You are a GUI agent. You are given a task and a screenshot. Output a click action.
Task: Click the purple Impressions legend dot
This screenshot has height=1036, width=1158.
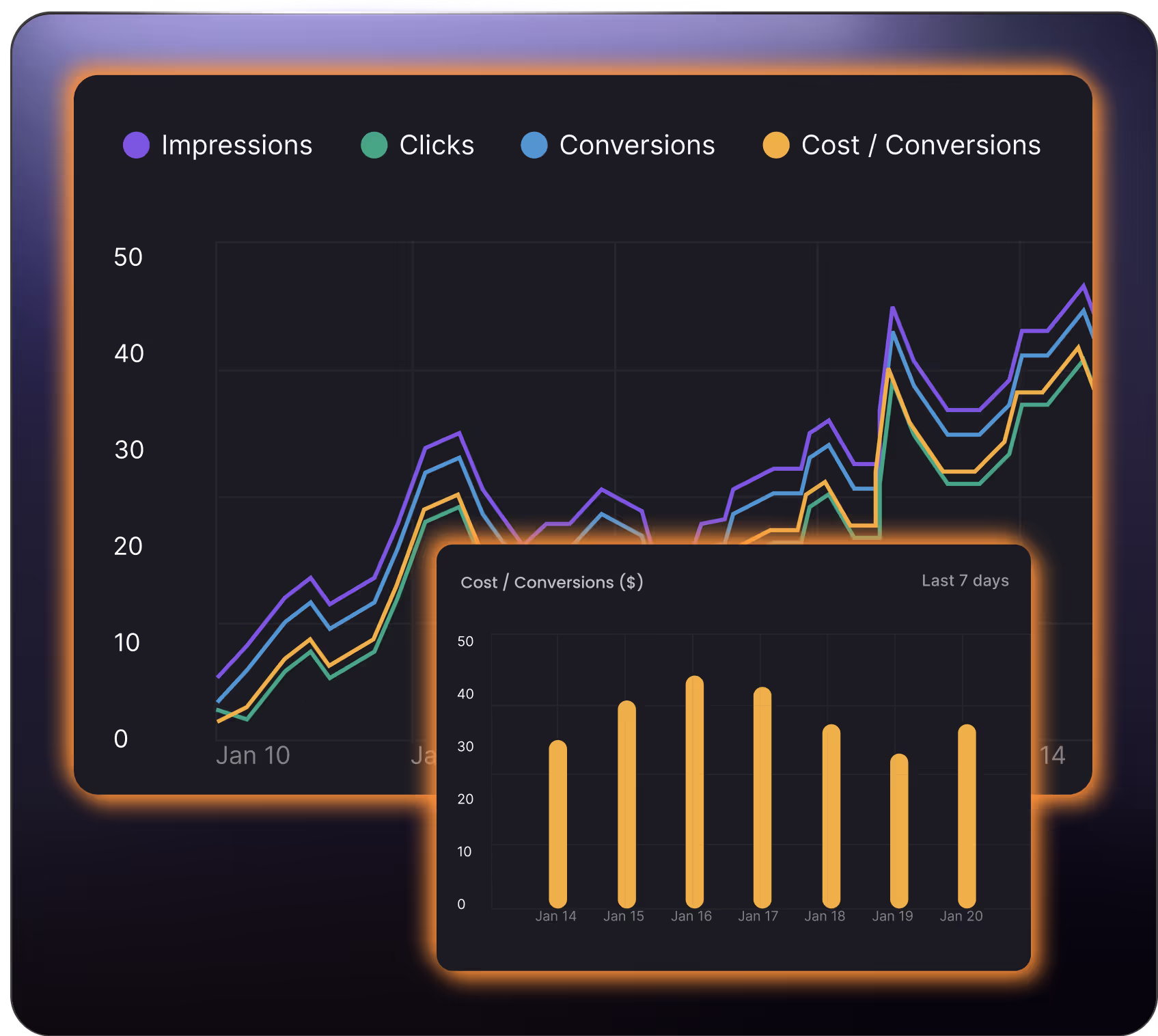point(136,145)
